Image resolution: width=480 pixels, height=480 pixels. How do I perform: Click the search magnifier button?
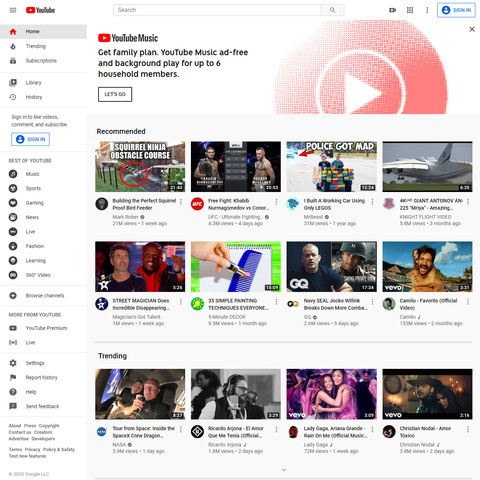[x=332, y=10]
